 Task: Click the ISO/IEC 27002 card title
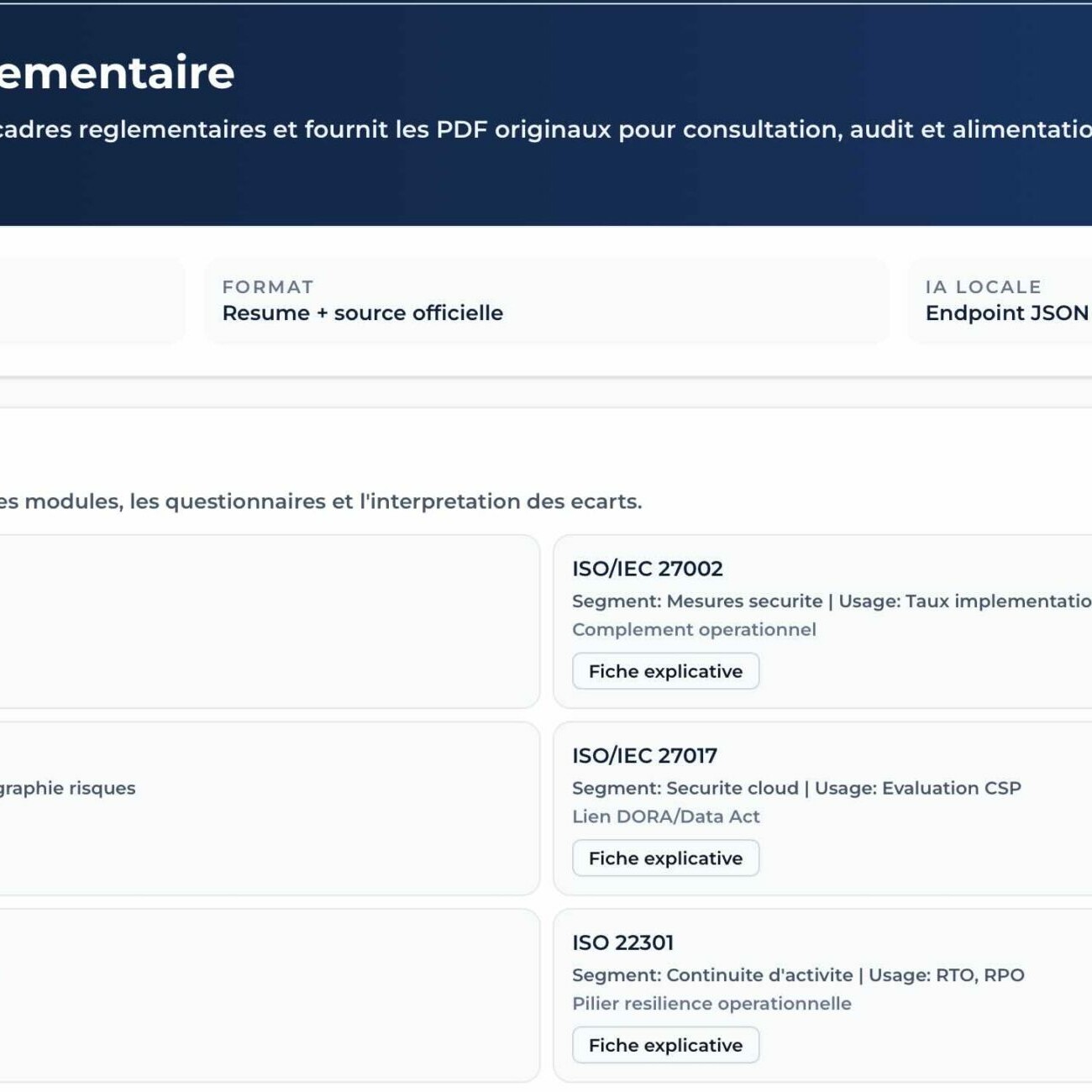point(647,569)
